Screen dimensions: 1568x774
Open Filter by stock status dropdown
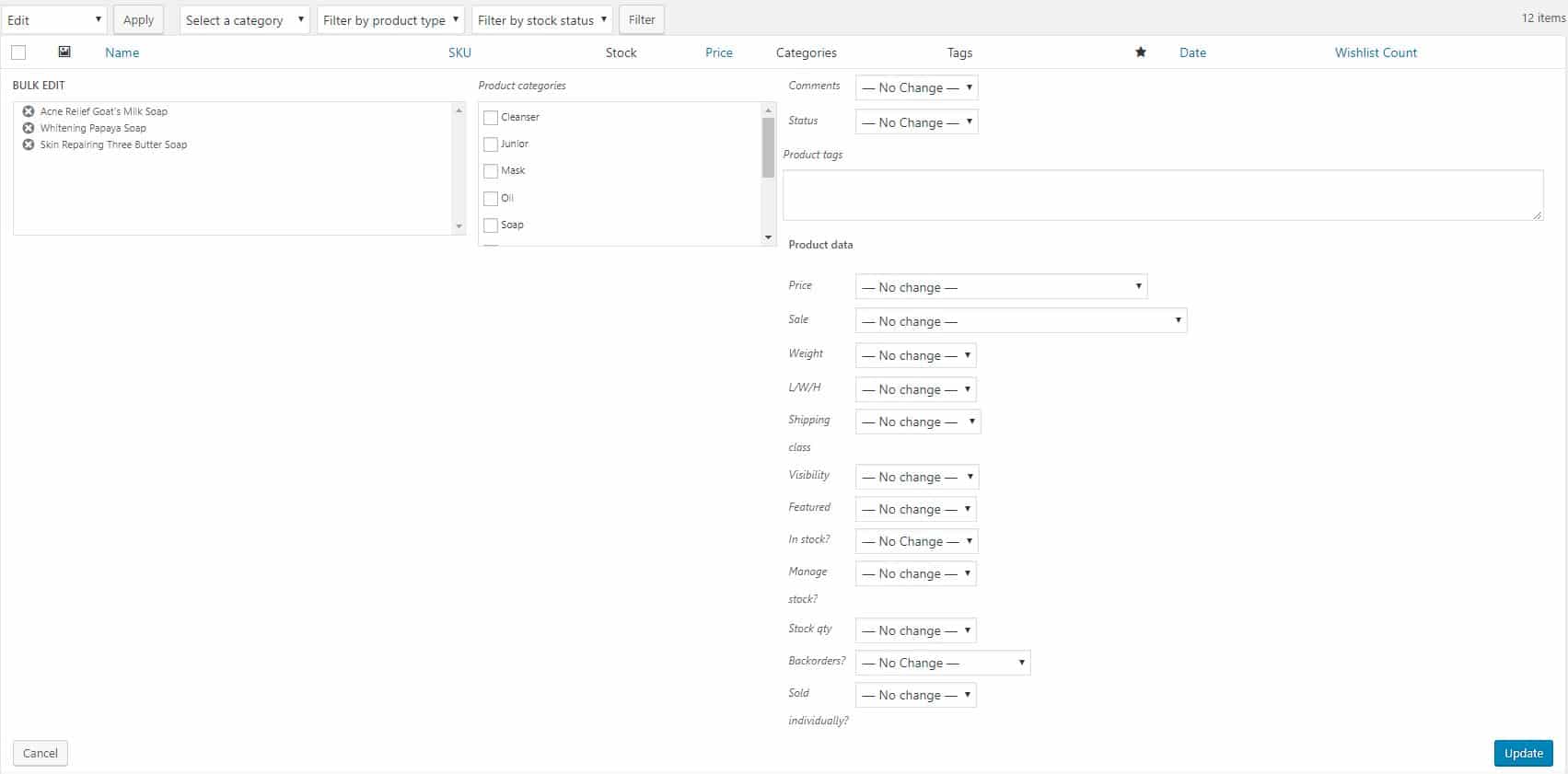click(x=542, y=19)
